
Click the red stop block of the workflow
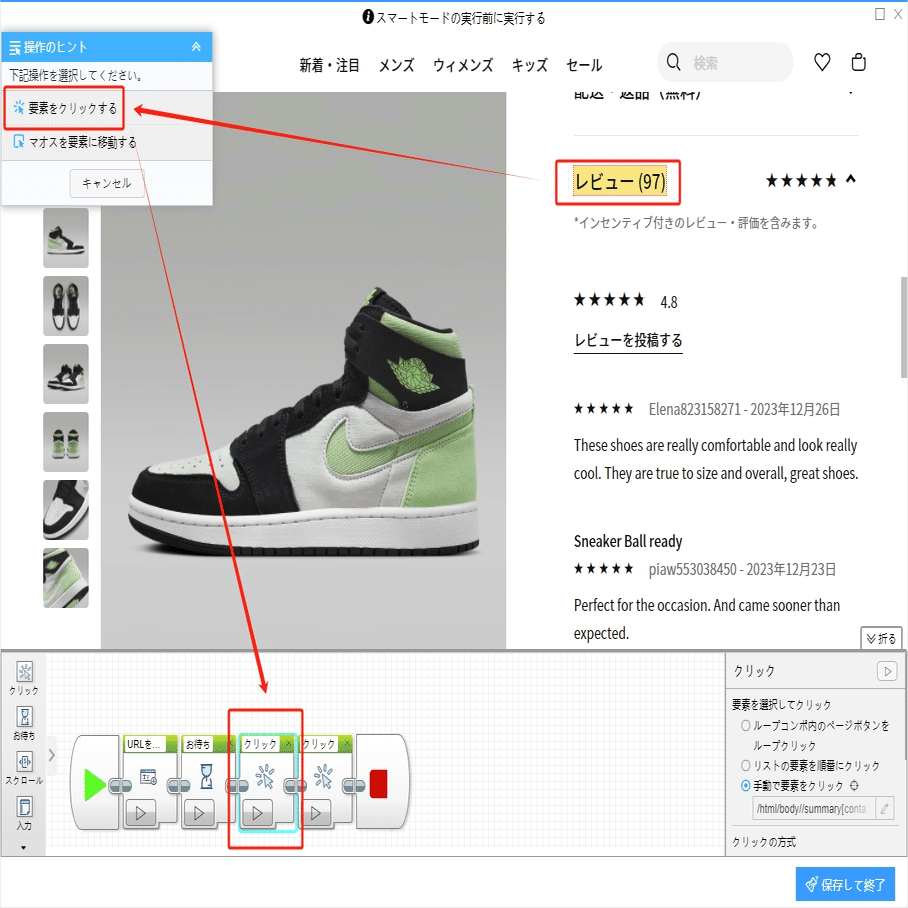tap(379, 784)
